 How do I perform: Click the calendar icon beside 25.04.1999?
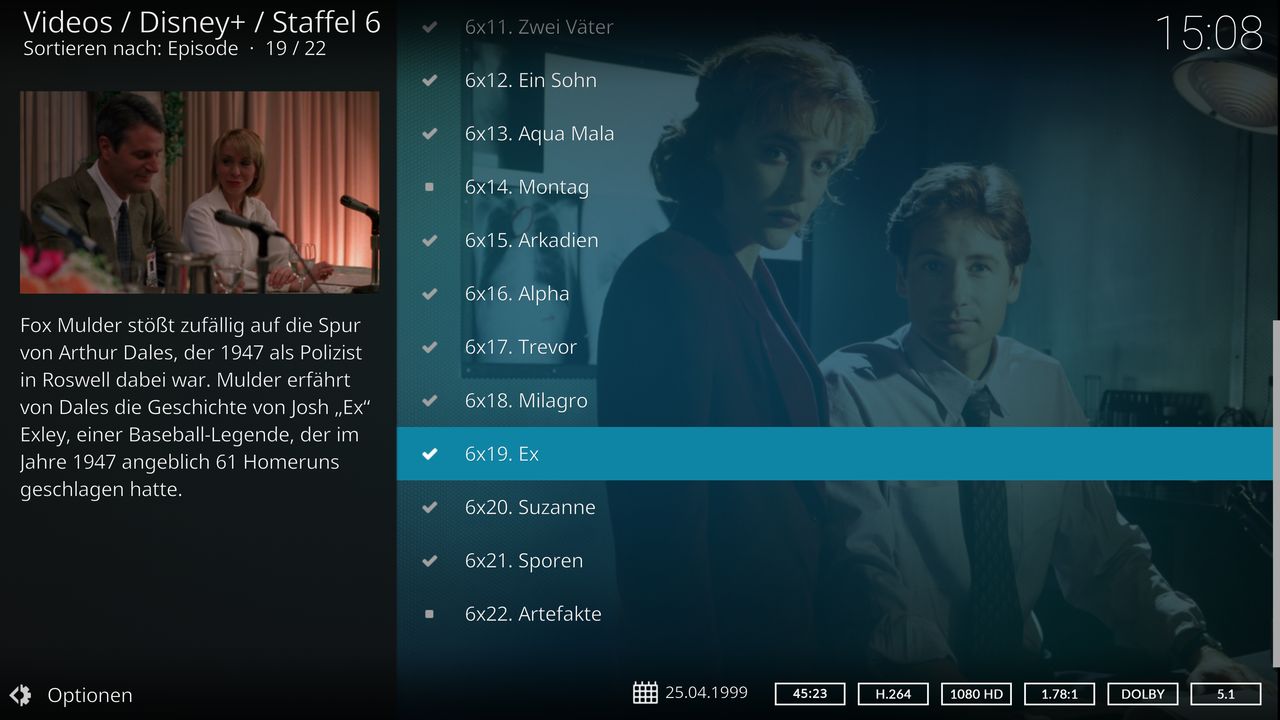coord(645,692)
